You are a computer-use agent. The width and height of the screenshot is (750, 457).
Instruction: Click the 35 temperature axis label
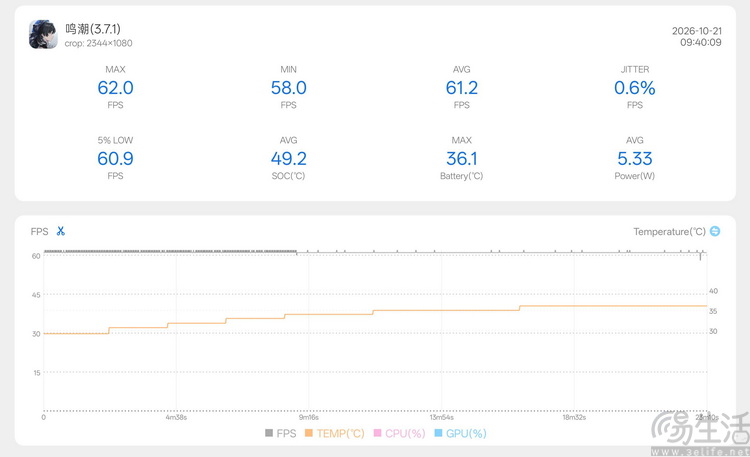713,311
